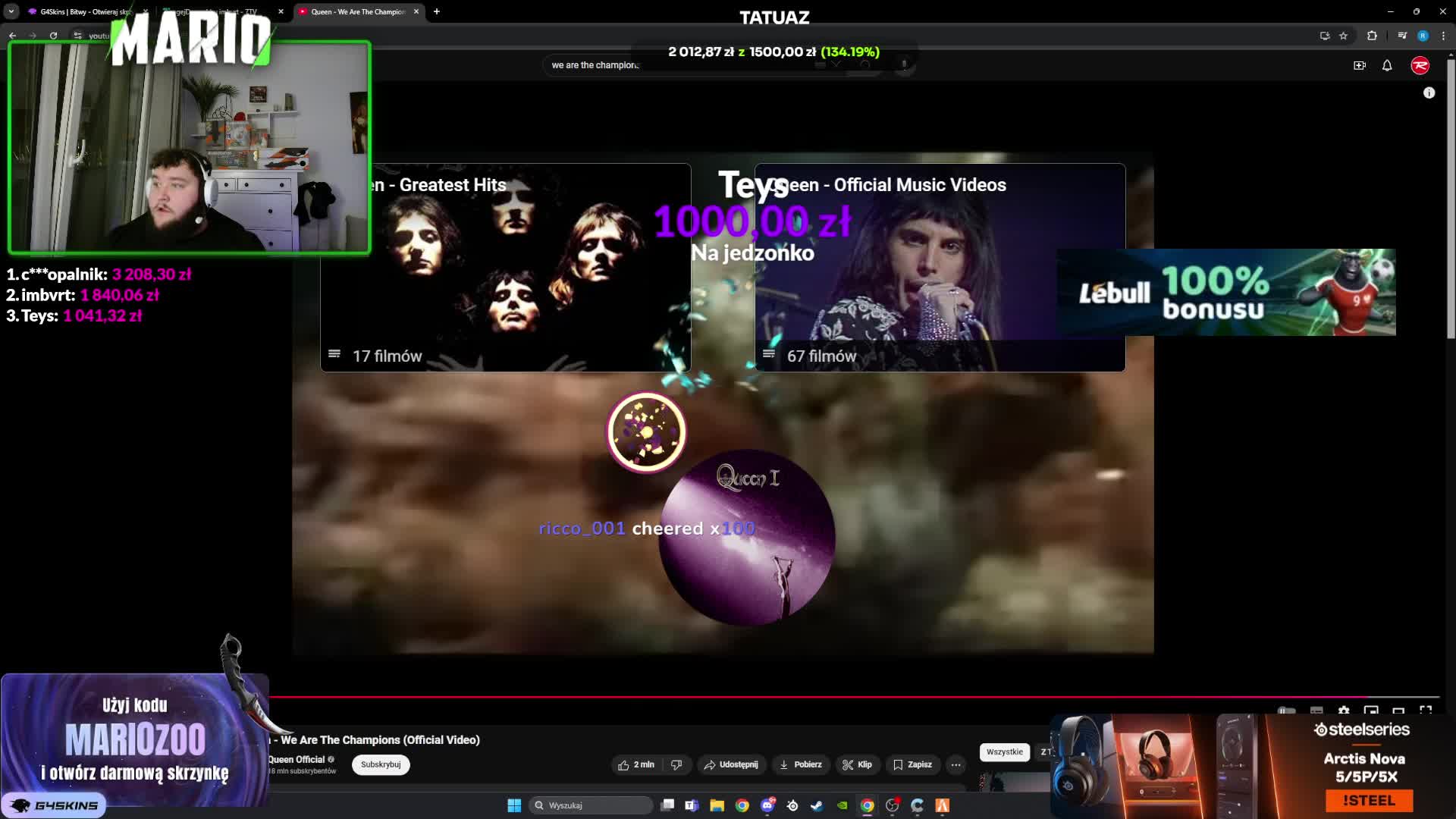Open a new browser tab
This screenshot has height=819, width=1456.
tap(437, 11)
